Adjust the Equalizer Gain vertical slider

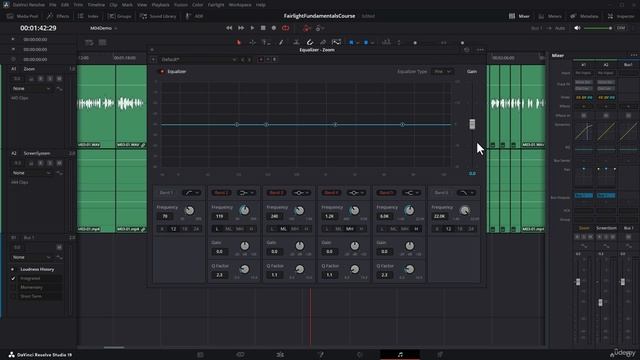[x=472, y=124]
